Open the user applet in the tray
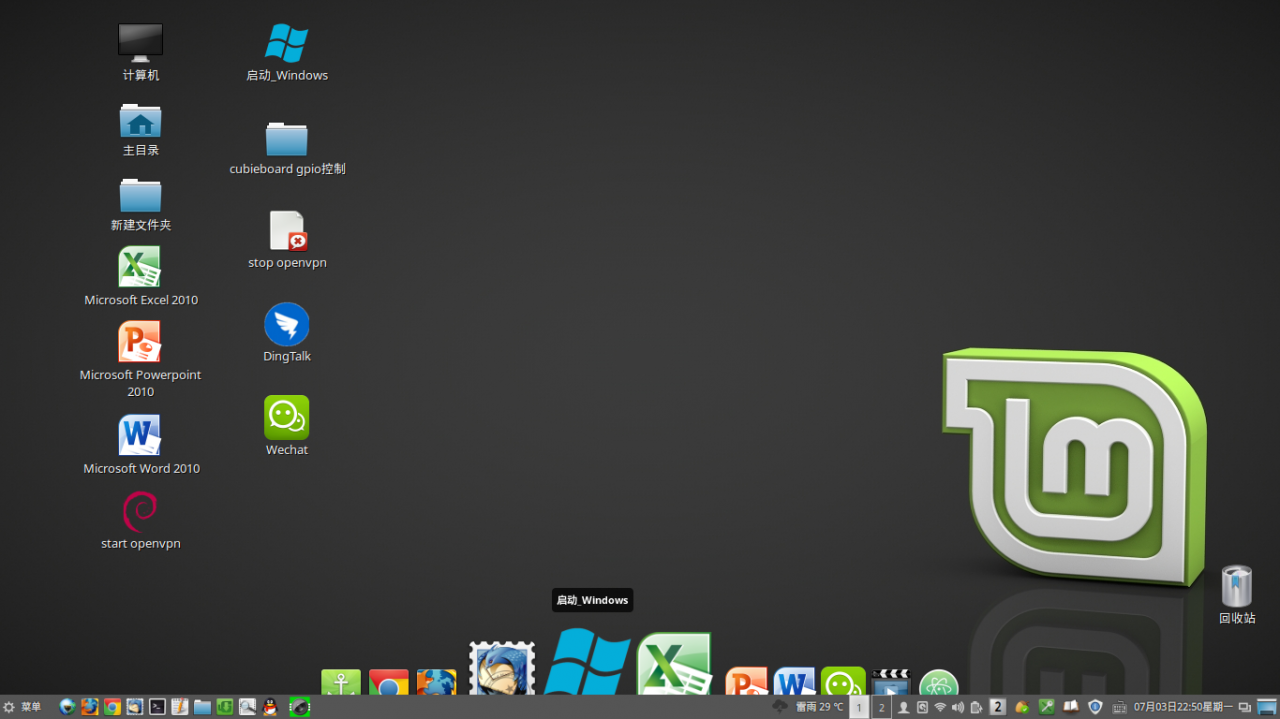 [x=903, y=707]
